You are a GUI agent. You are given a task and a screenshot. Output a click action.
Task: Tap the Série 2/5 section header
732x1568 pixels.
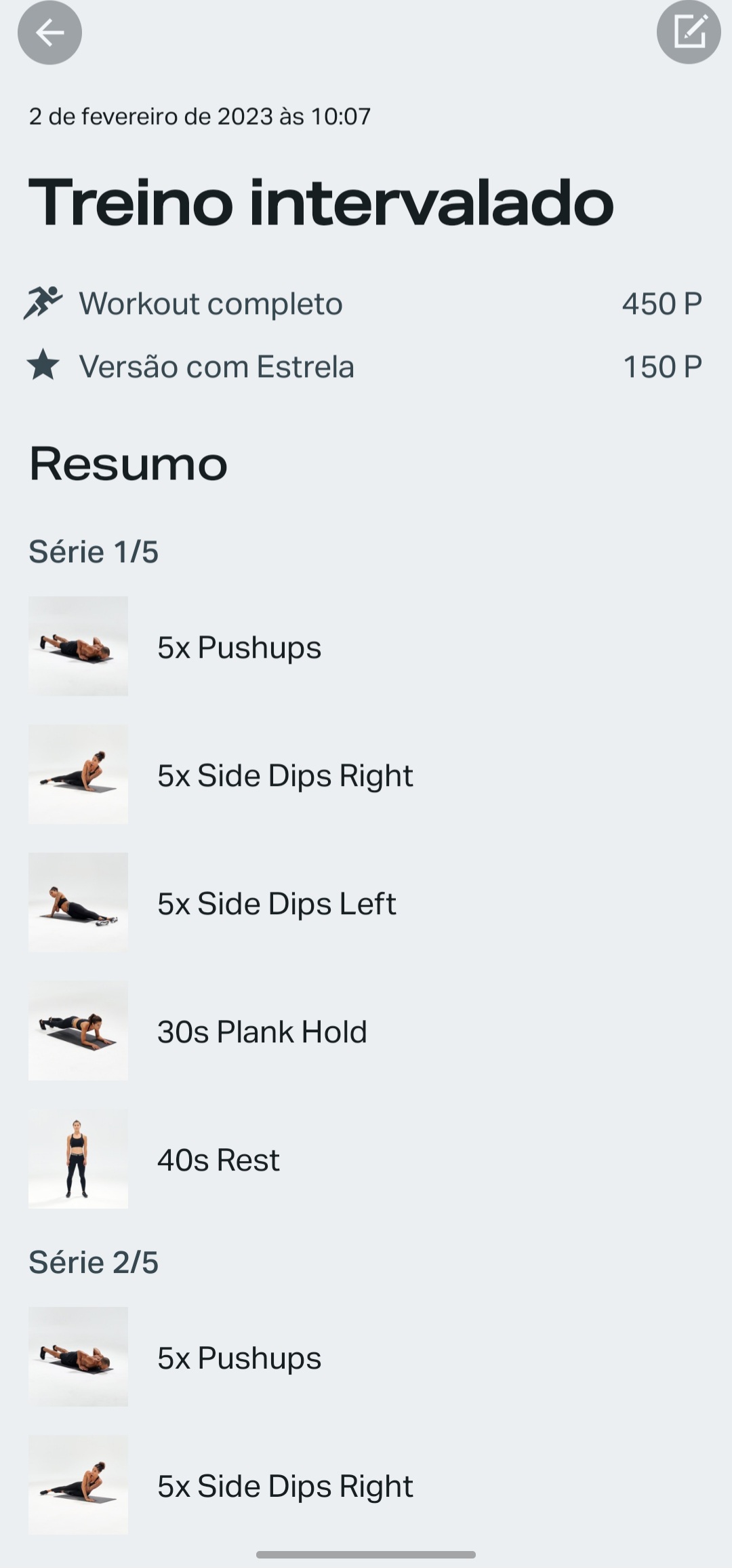click(x=94, y=1262)
